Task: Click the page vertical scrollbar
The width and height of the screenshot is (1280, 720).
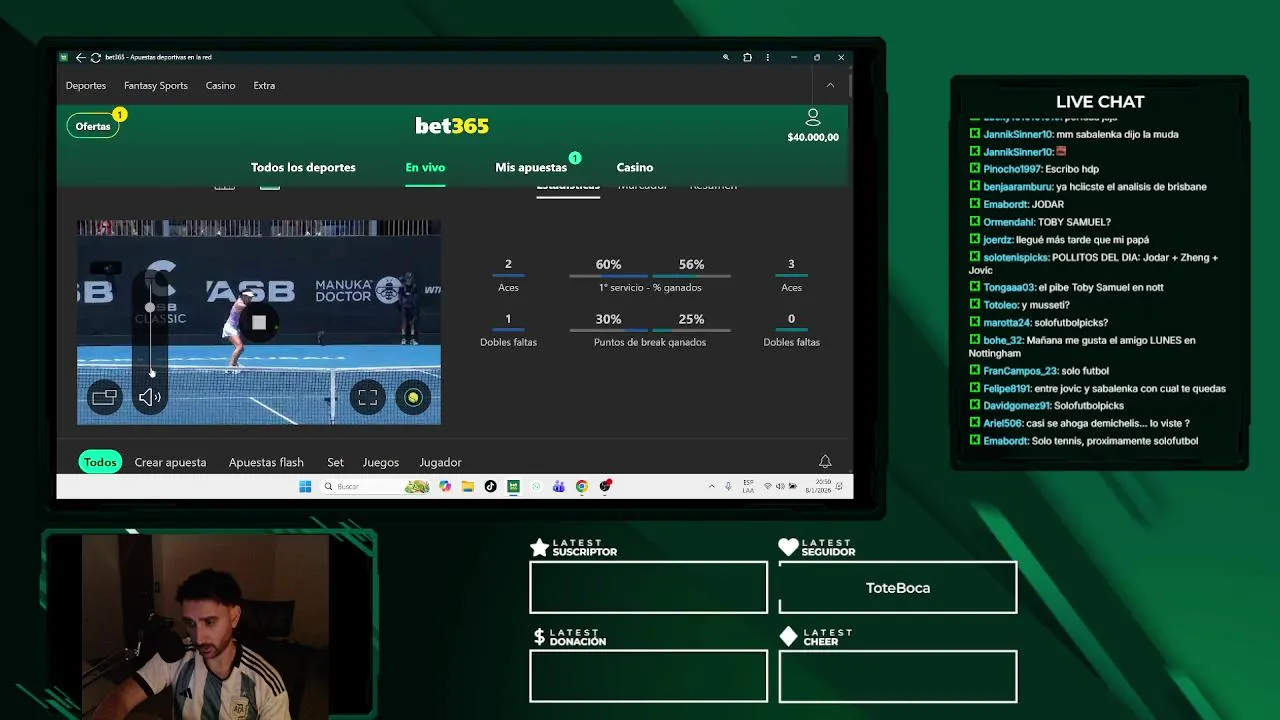Action: (850, 85)
